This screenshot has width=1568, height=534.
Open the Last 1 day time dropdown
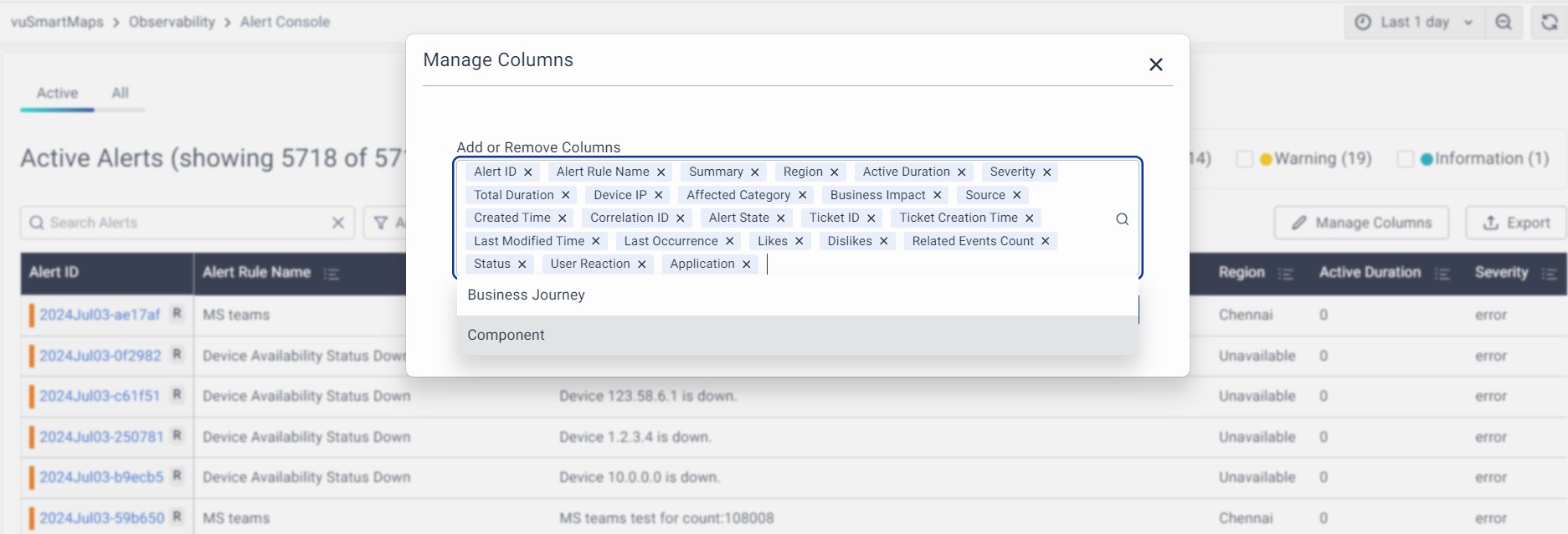(1414, 23)
